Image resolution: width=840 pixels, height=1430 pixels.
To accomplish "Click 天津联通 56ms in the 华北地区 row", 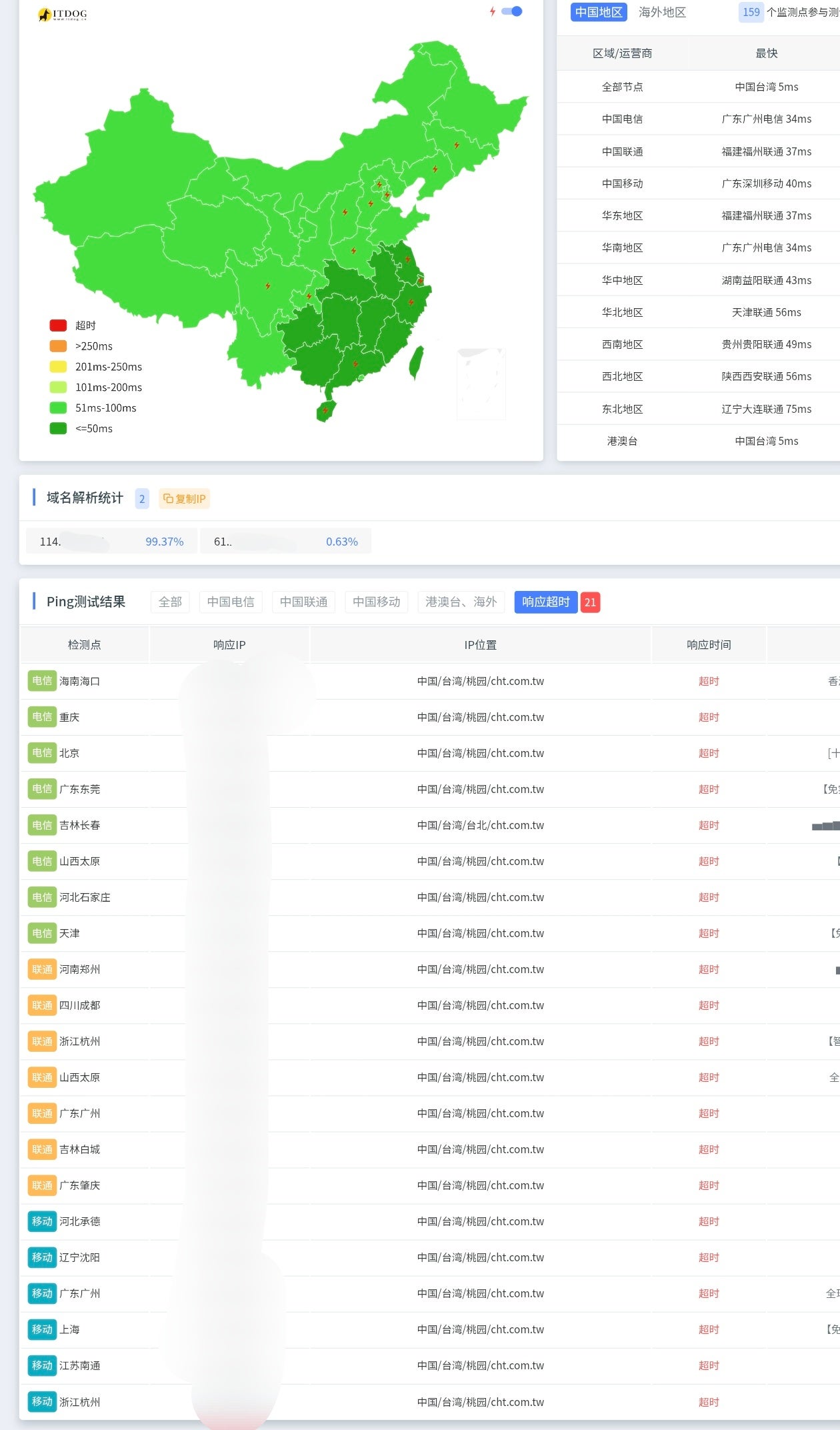I will [766, 312].
